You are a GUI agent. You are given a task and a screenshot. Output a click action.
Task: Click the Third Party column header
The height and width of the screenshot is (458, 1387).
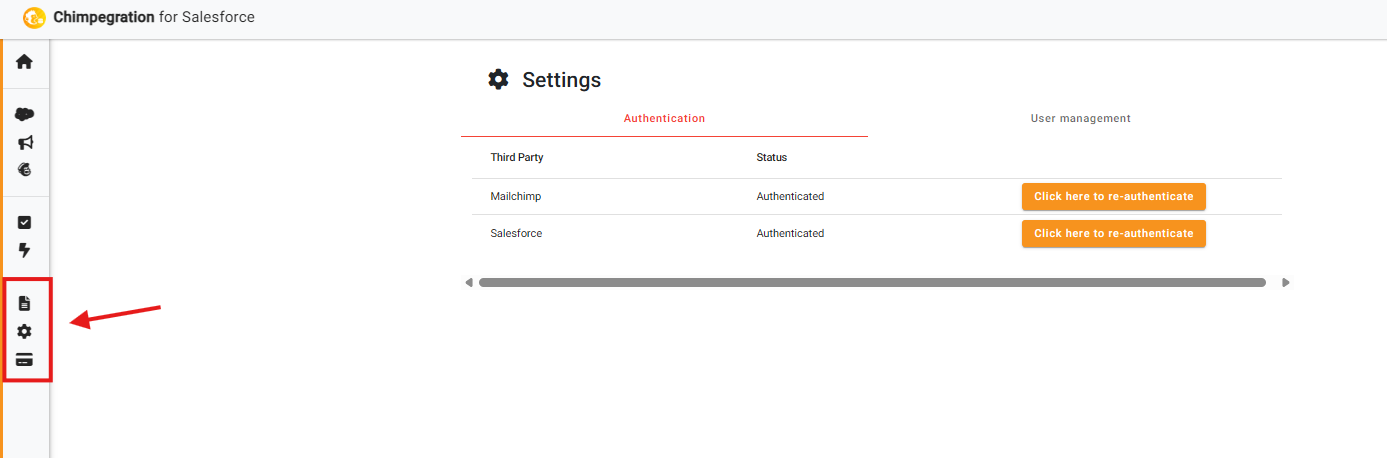click(x=517, y=158)
